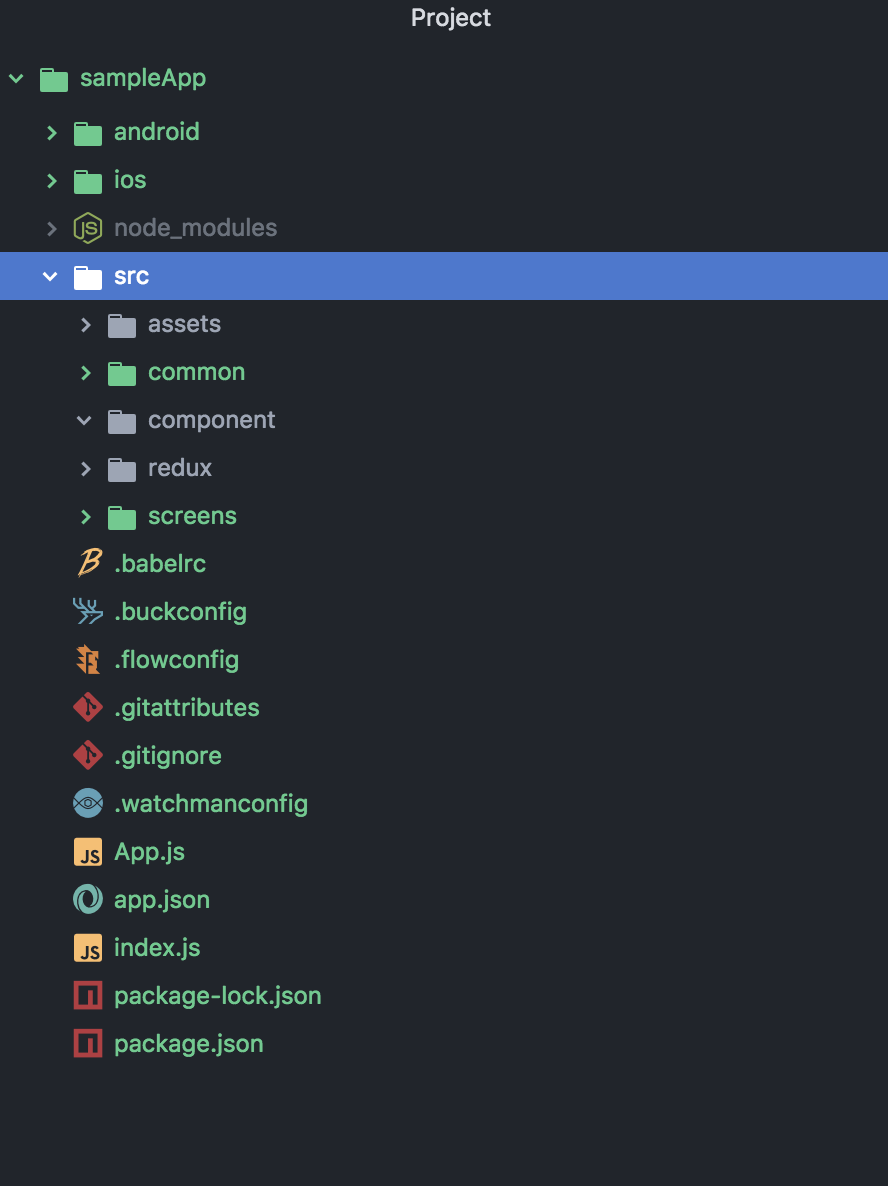Click the Git icon beside .gitignore
Image resolution: width=888 pixels, height=1186 pixels.
(x=88, y=755)
